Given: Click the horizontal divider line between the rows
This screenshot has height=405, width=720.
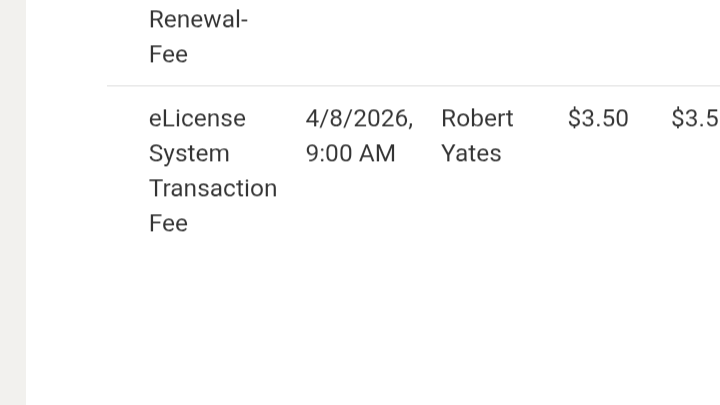Looking at the screenshot, I should (400, 86).
